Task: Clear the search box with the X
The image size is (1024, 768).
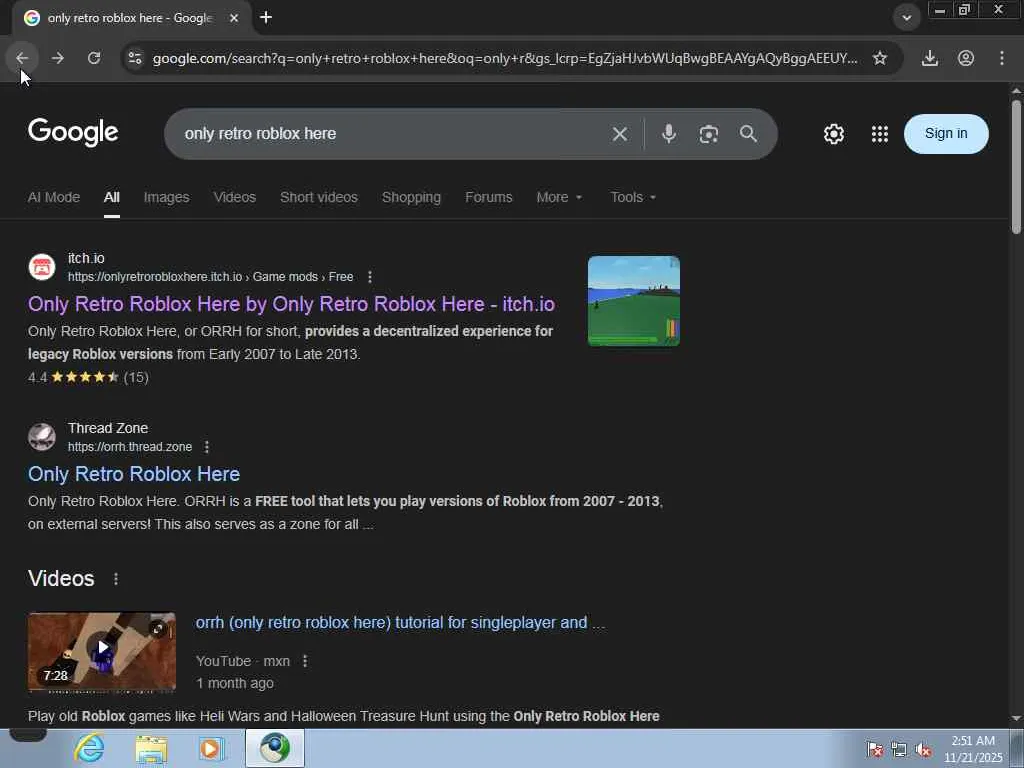Action: click(x=620, y=134)
